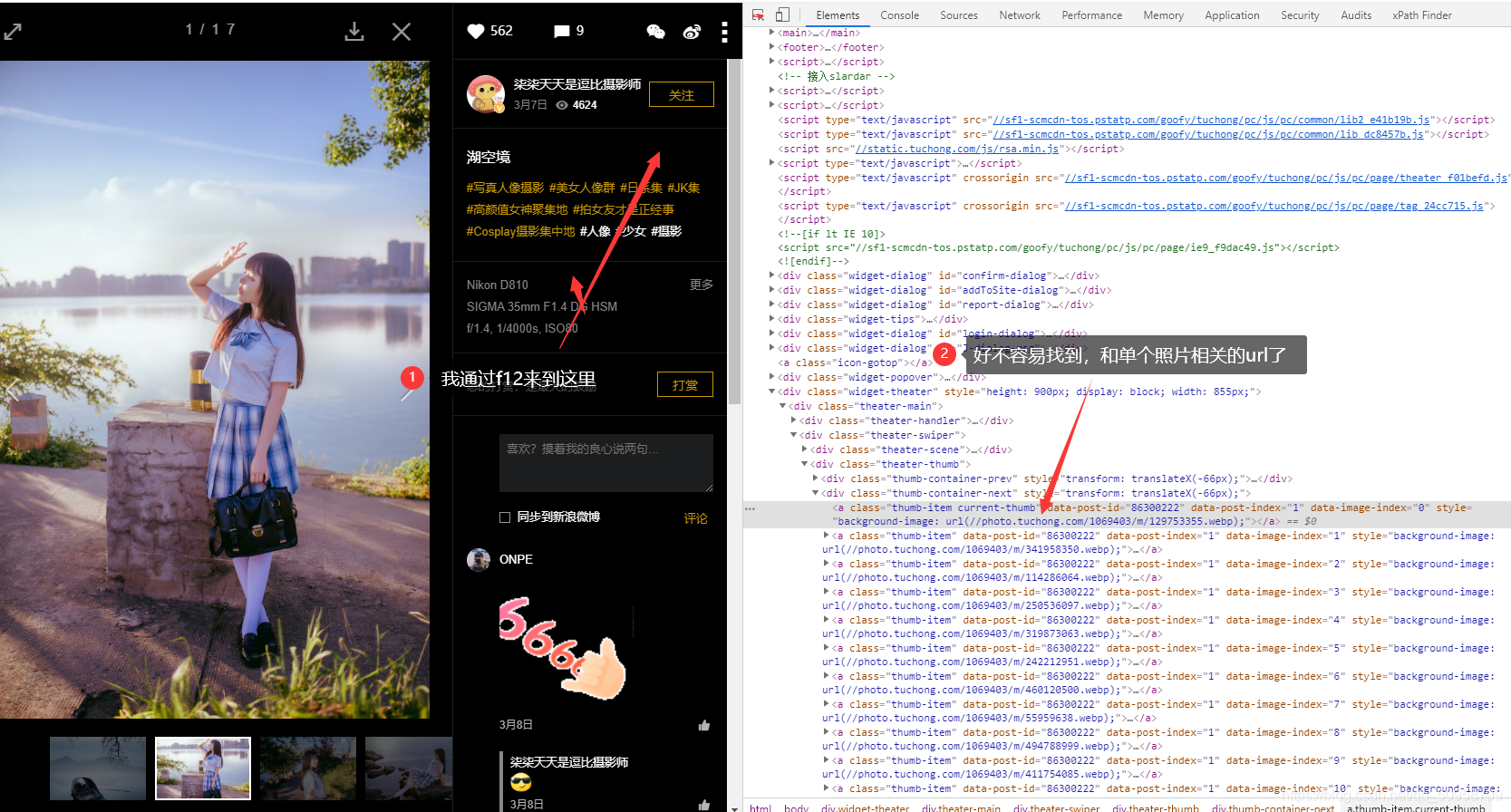Screen dimensions: 1511x812
Task: Open the #Cosplay摄影集中地 tag
Action: 520,231
